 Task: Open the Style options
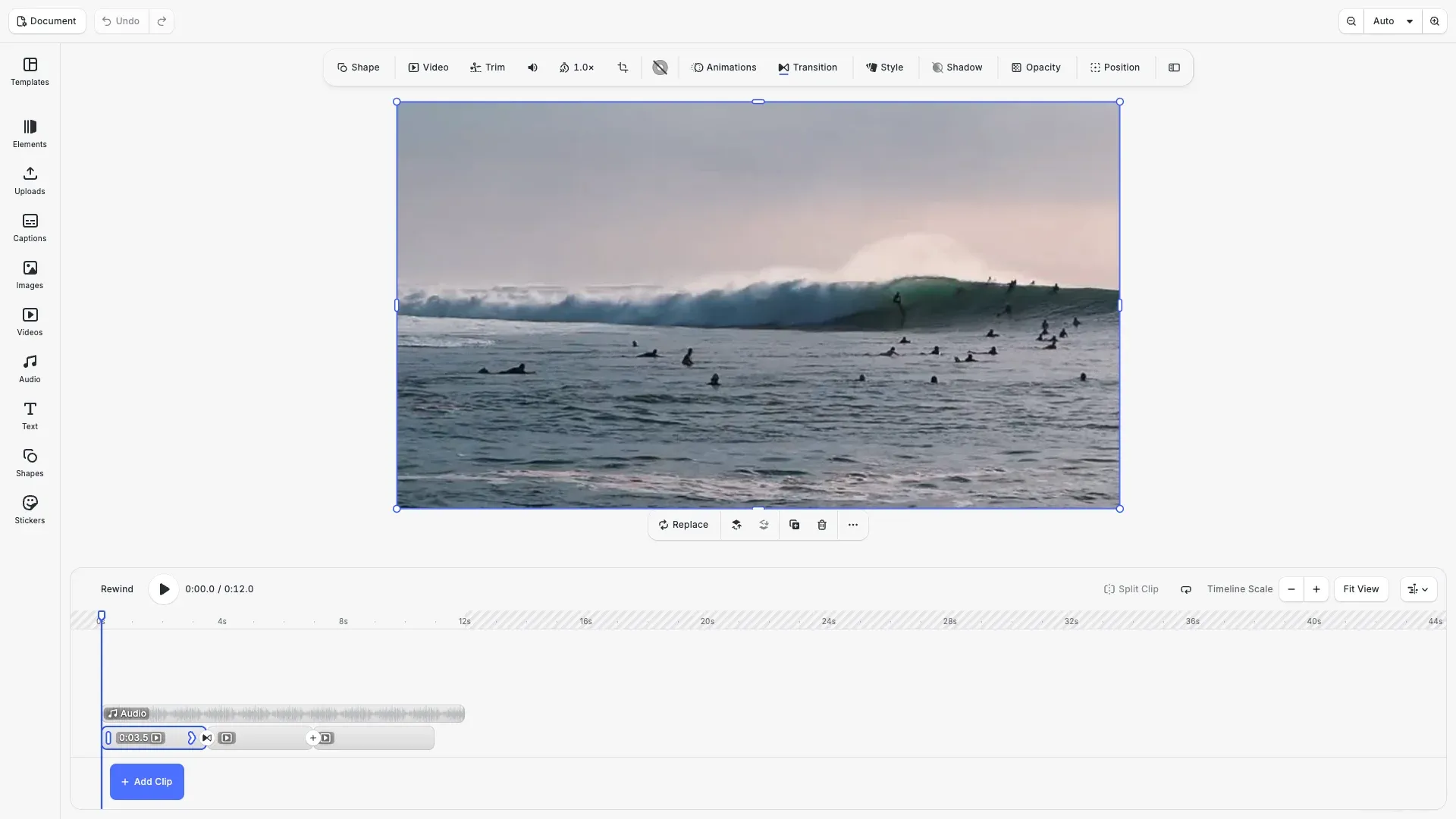pyautogui.click(x=884, y=67)
